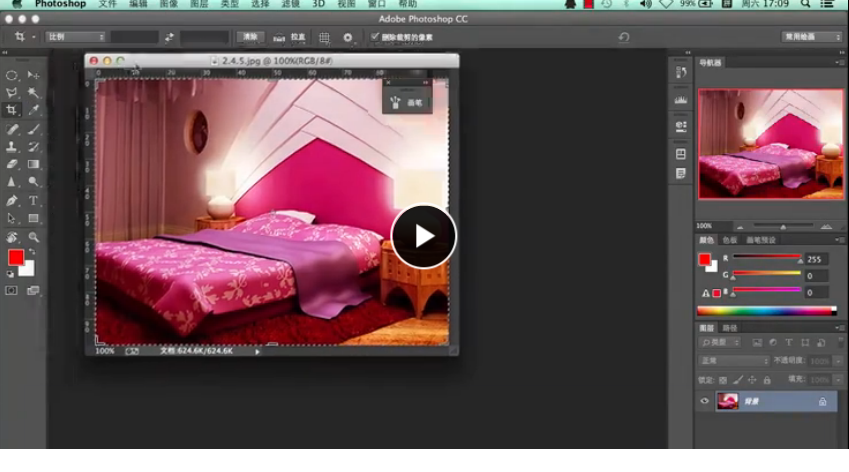
Task: Select the Pen tool
Action: 11,201
